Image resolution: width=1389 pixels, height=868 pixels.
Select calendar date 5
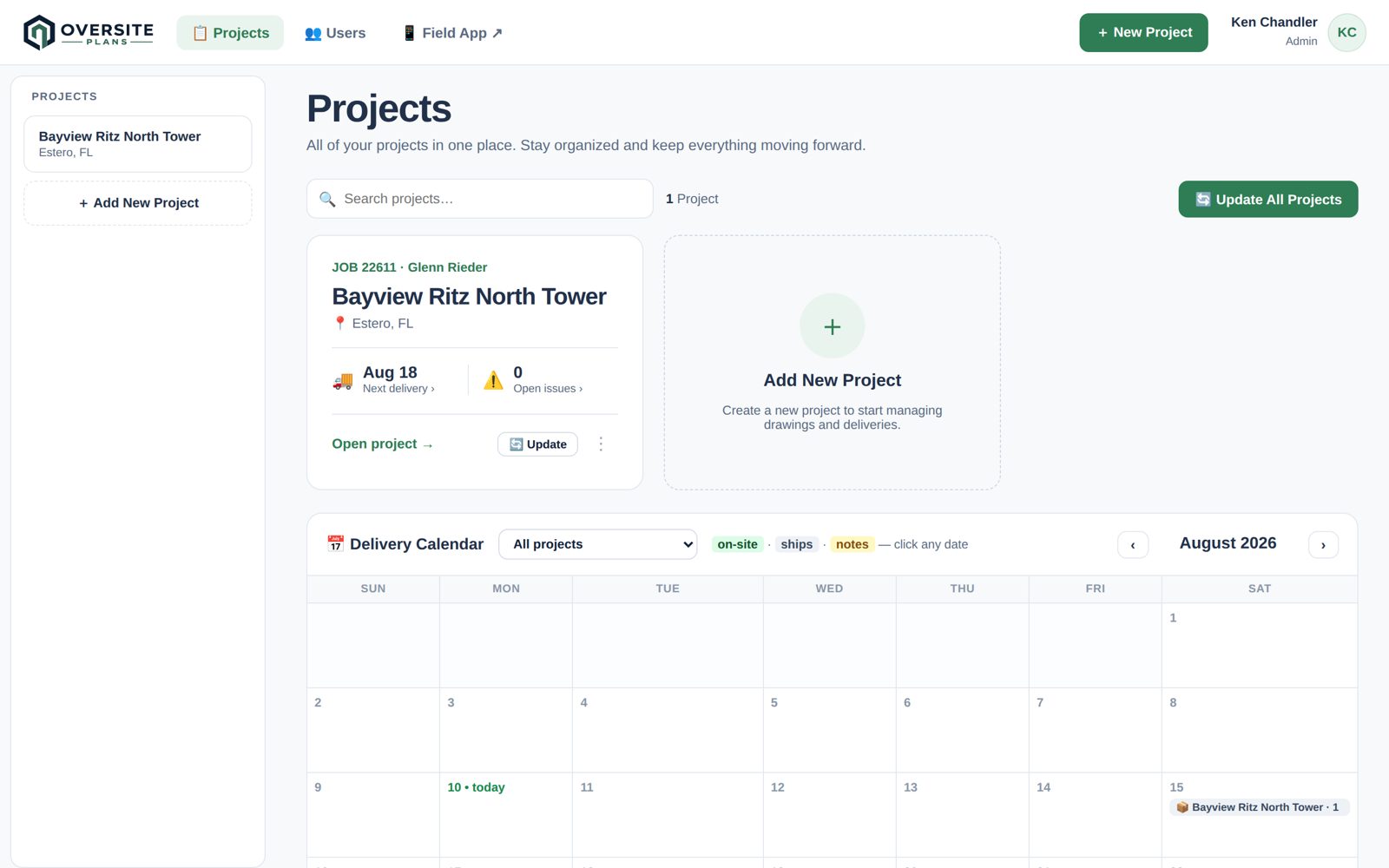tap(829, 730)
